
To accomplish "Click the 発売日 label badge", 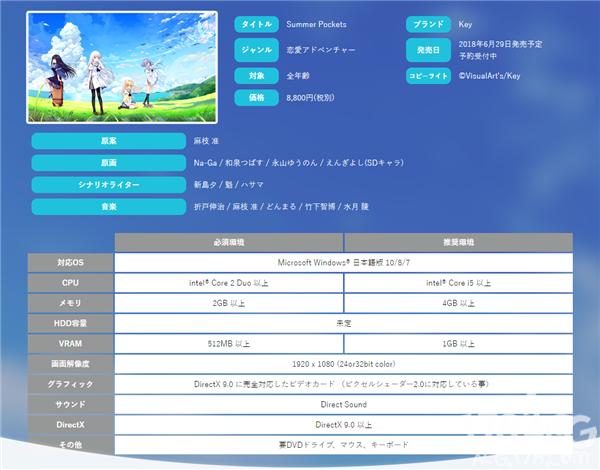I will click(x=428, y=50).
